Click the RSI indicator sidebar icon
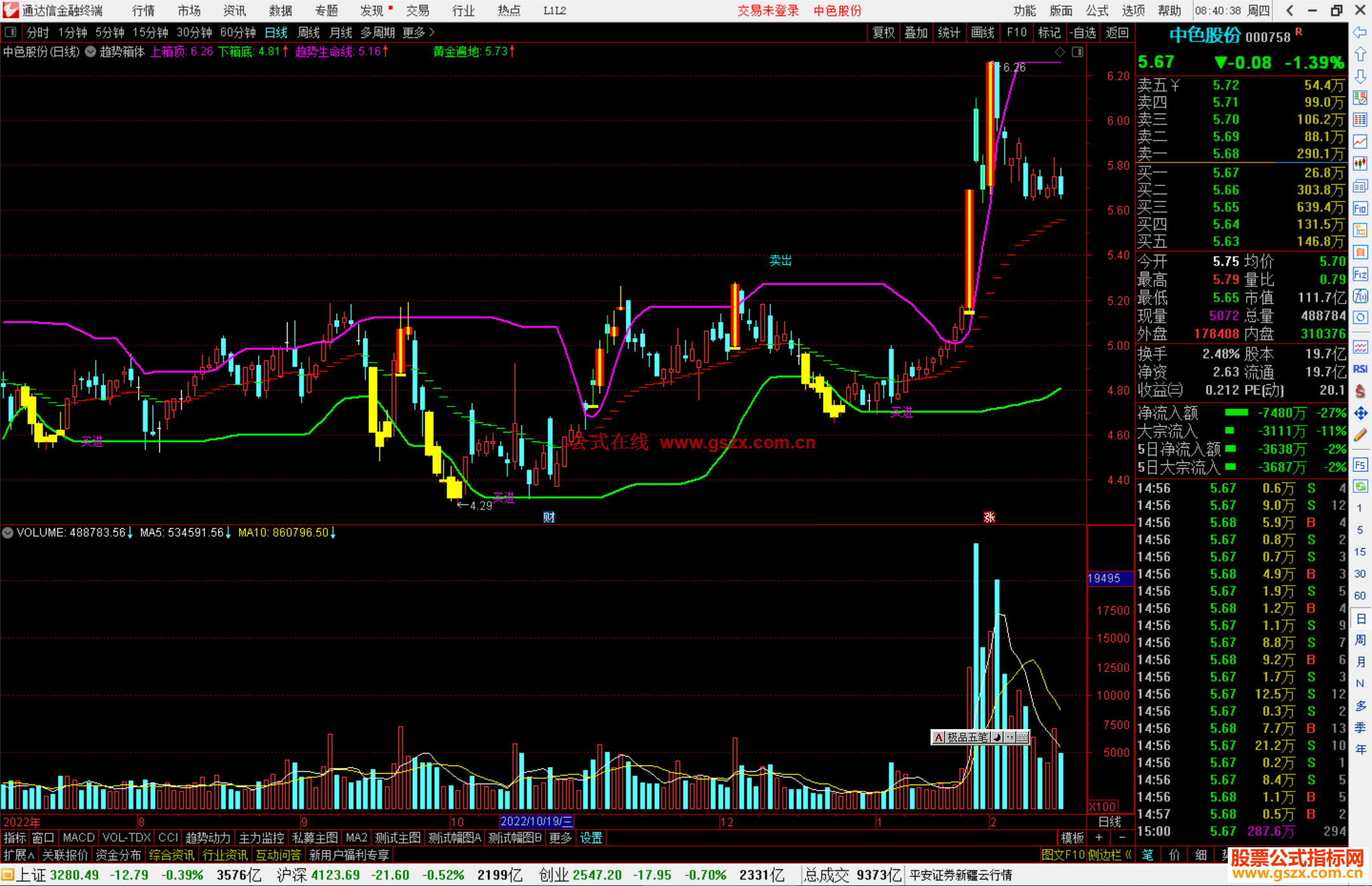The height and width of the screenshot is (886, 1372). [x=1360, y=369]
